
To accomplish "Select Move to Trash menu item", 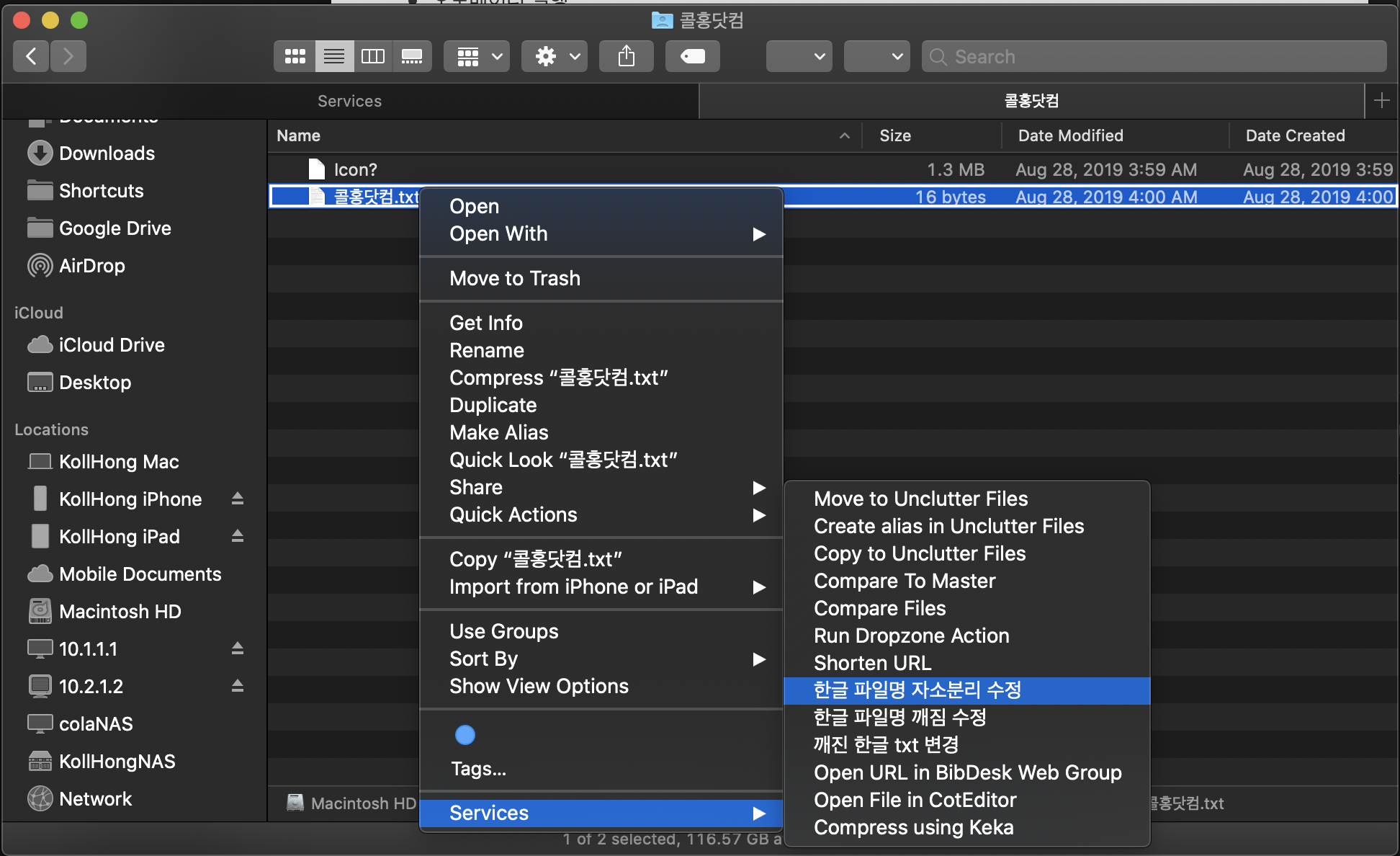I will [514, 278].
